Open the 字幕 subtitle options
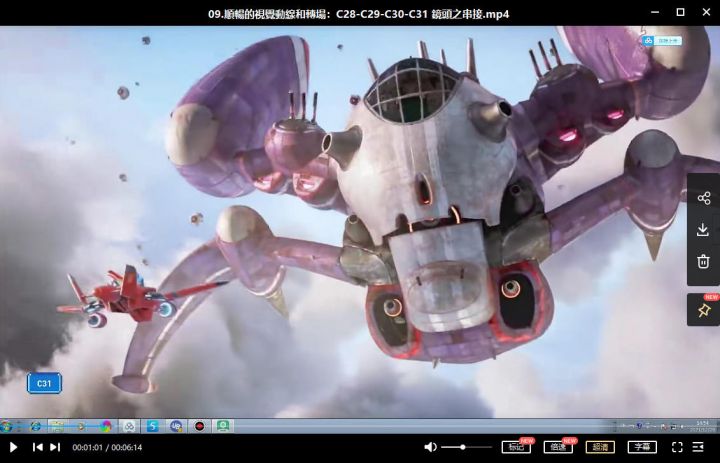720x463 pixels. (x=642, y=447)
